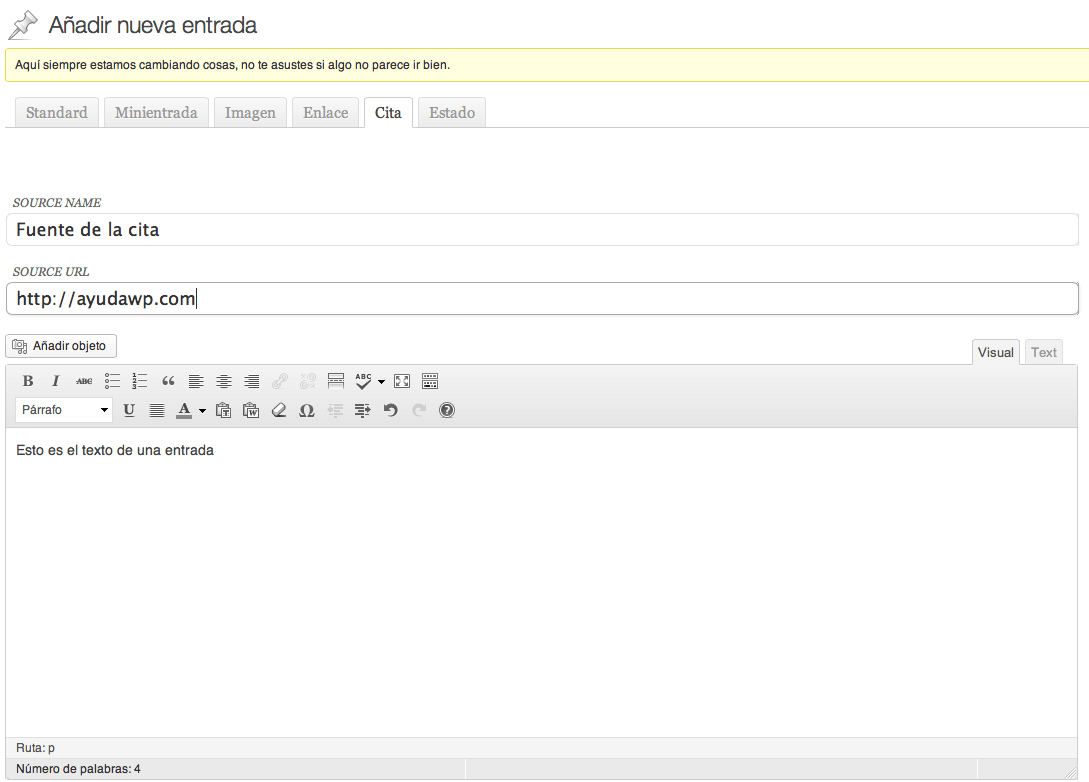The image size is (1089, 782).
Task: Insert a blockquote
Action: pyautogui.click(x=168, y=381)
